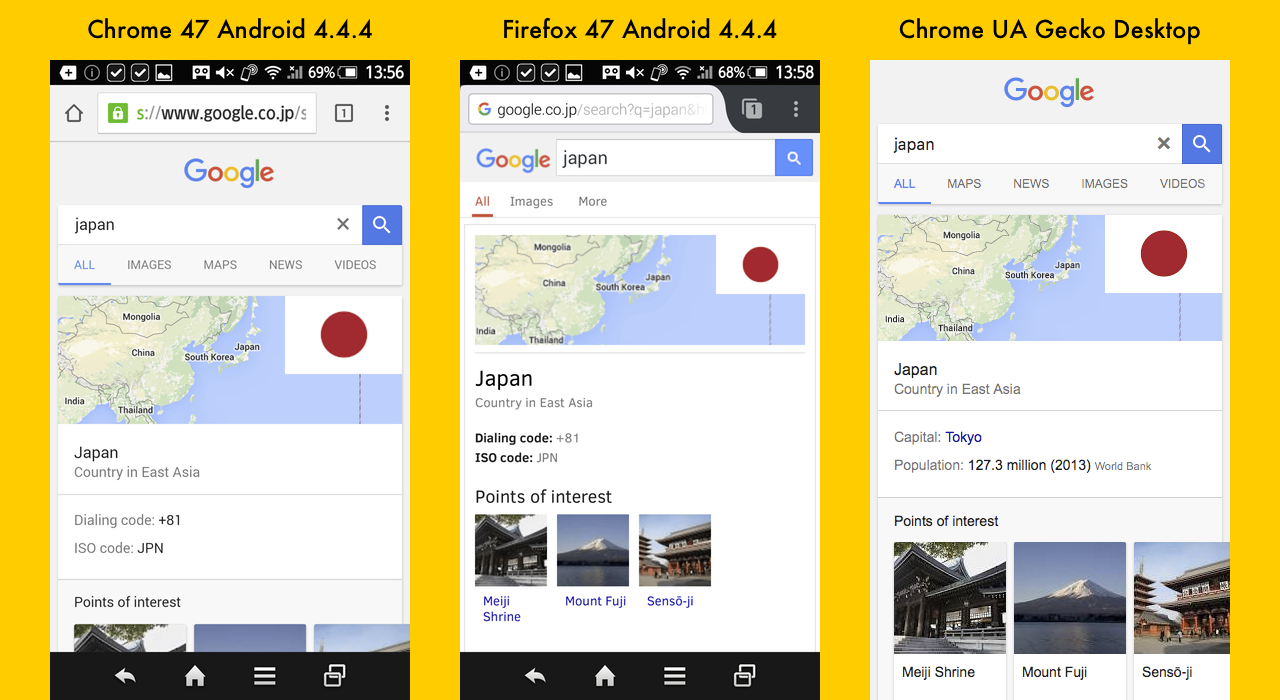Clear the search text in Chrome Android
Viewport: 1280px width, 700px height.
(343, 224)
